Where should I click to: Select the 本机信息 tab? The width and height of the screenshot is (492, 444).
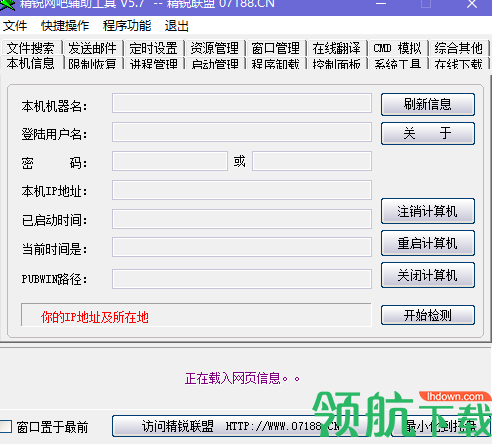tap(31, 63)
